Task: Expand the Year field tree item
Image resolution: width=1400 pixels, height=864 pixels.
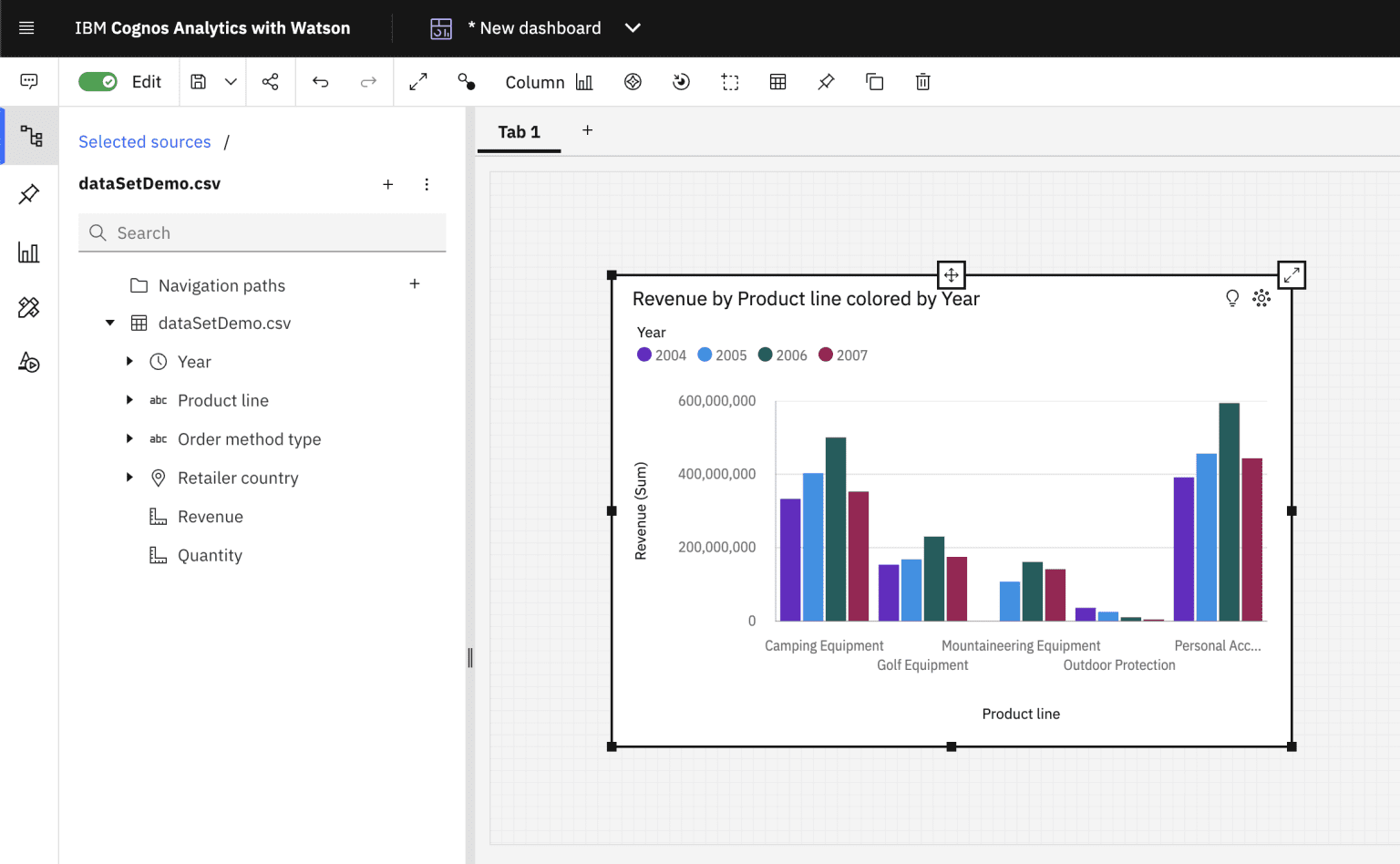Action: click(x=129, y=362)
